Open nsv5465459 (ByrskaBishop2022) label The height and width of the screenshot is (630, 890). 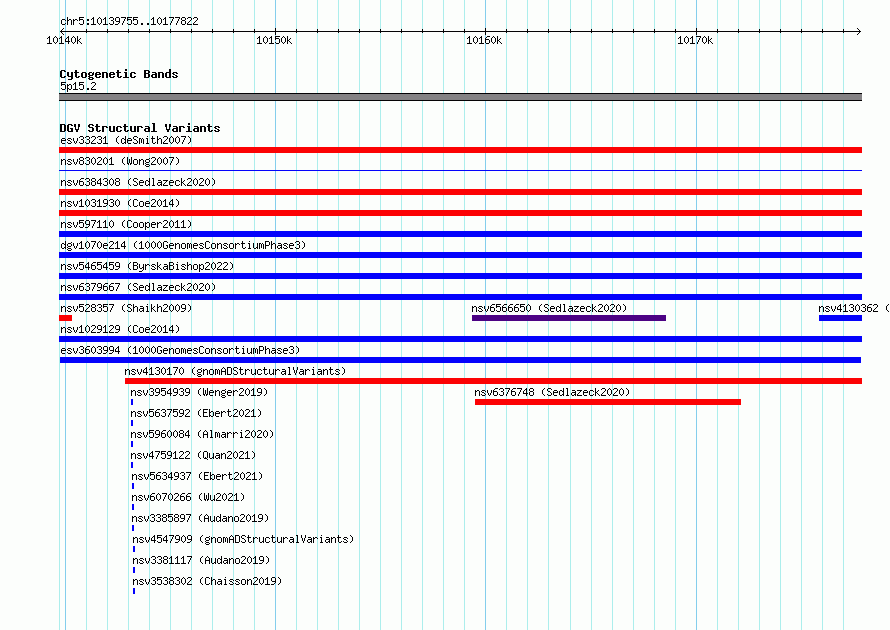tap(147, 266)
